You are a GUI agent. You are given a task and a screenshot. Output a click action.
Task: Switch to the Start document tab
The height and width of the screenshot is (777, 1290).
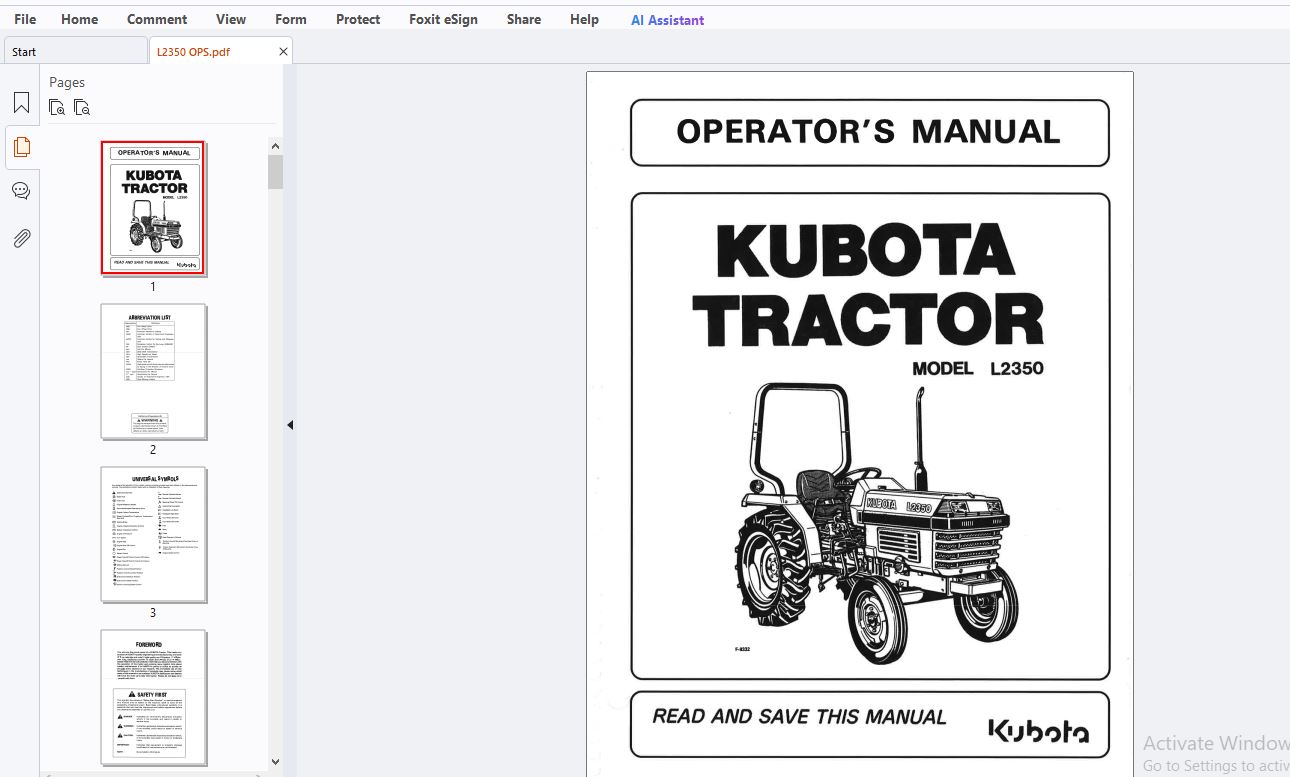[75, 52]
